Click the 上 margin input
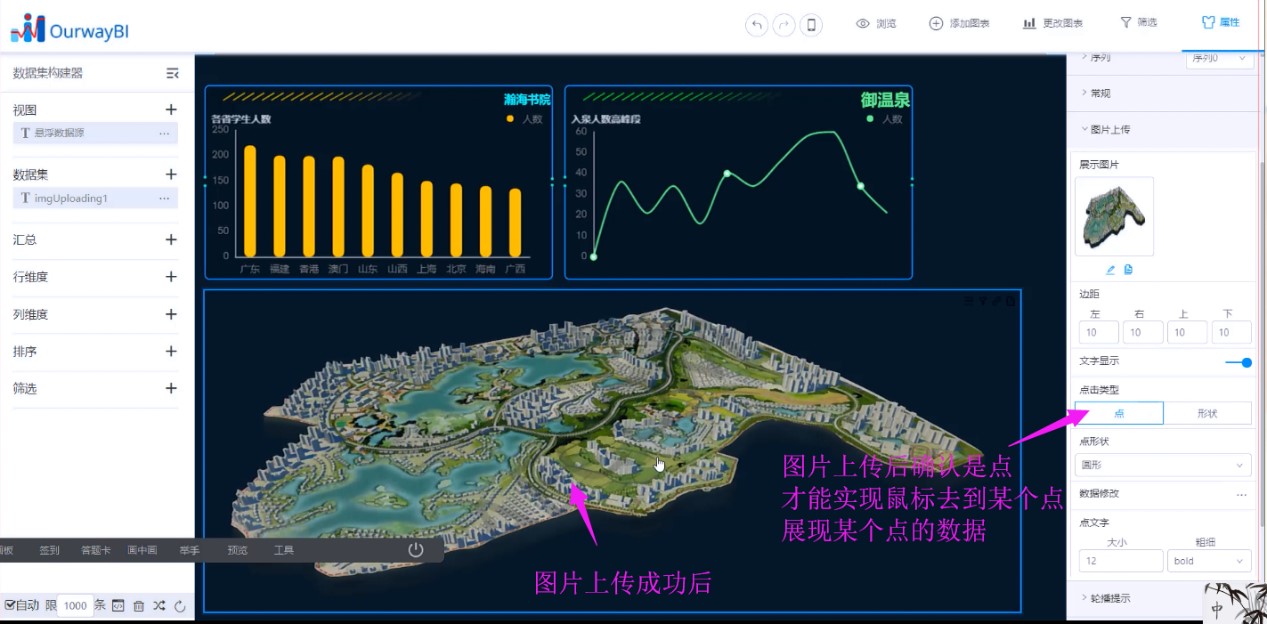The width and height of the screenshot is (1267, 624). pos(1187,332)
